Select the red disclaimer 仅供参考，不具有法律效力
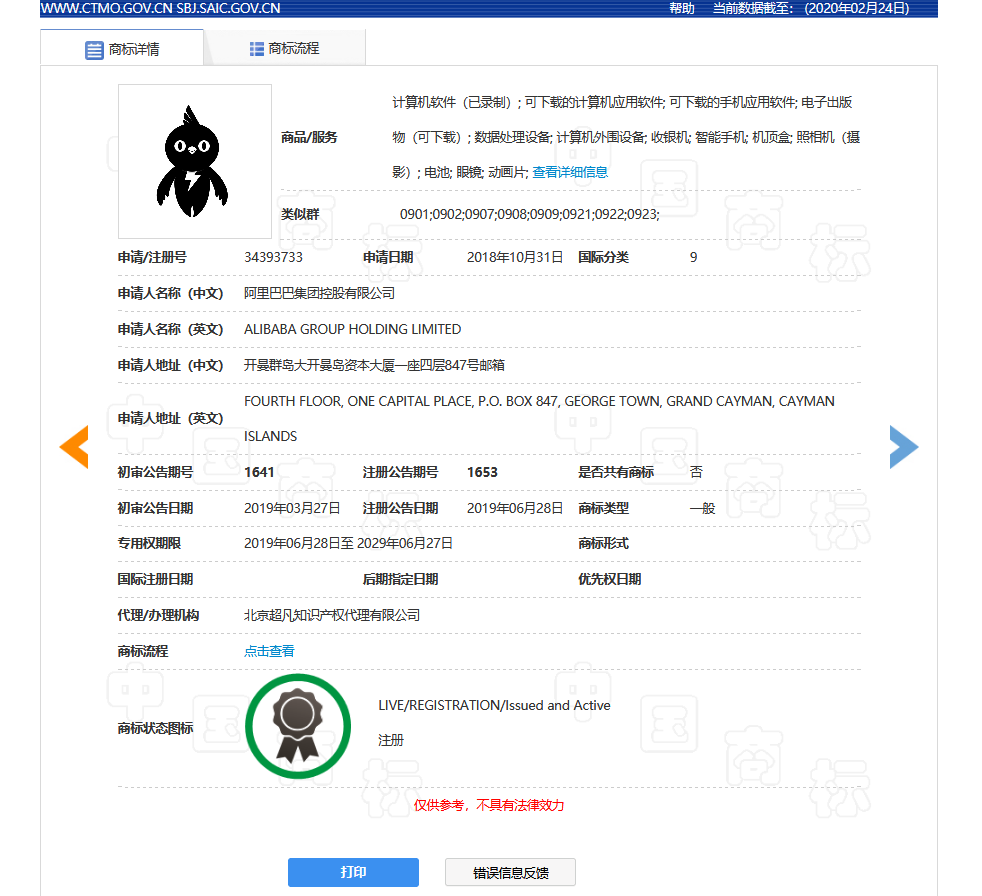Screen dimensions: 982x896 (489, 805)
